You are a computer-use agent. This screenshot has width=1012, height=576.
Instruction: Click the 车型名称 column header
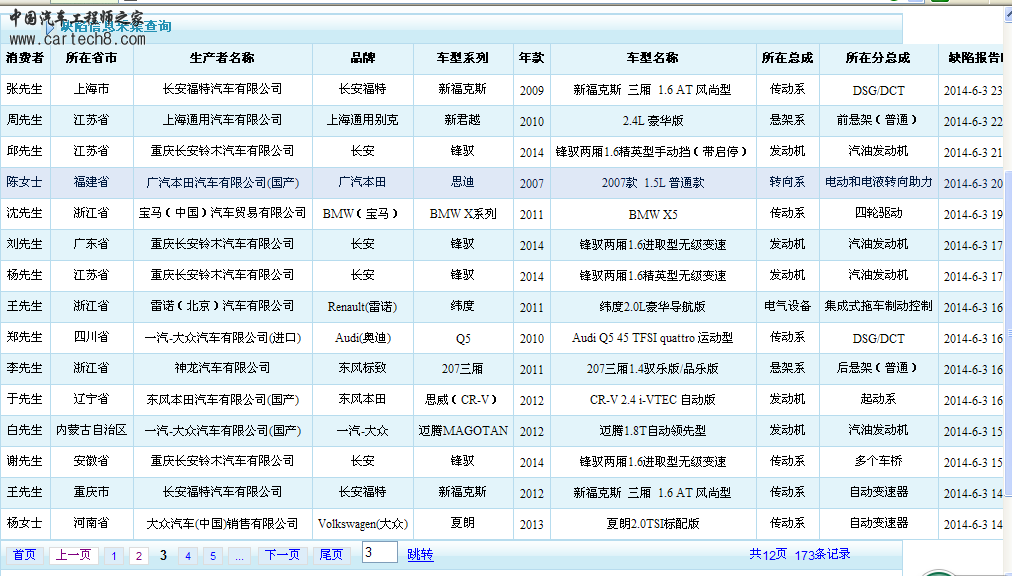coord(653,59)
